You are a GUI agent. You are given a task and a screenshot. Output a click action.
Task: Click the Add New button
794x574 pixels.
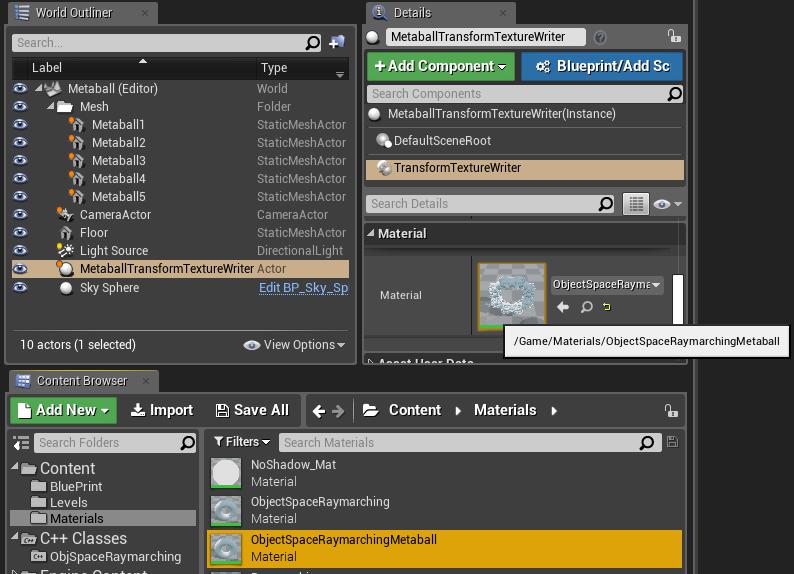pyautogui.click(x=63, y=410)
